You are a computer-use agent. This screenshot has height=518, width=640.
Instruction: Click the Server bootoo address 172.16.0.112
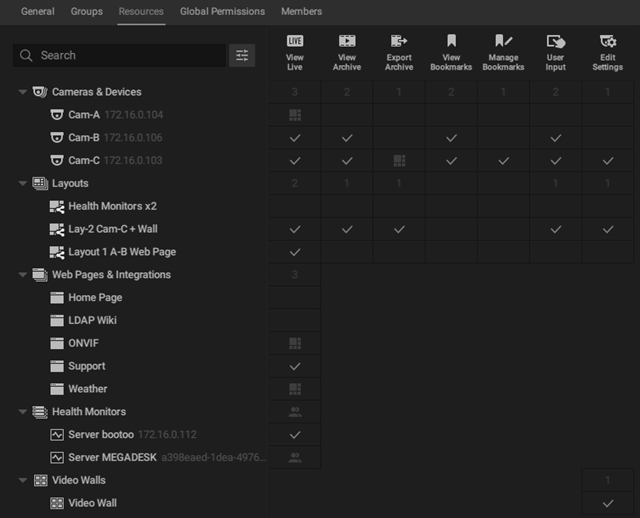(167, 435)
